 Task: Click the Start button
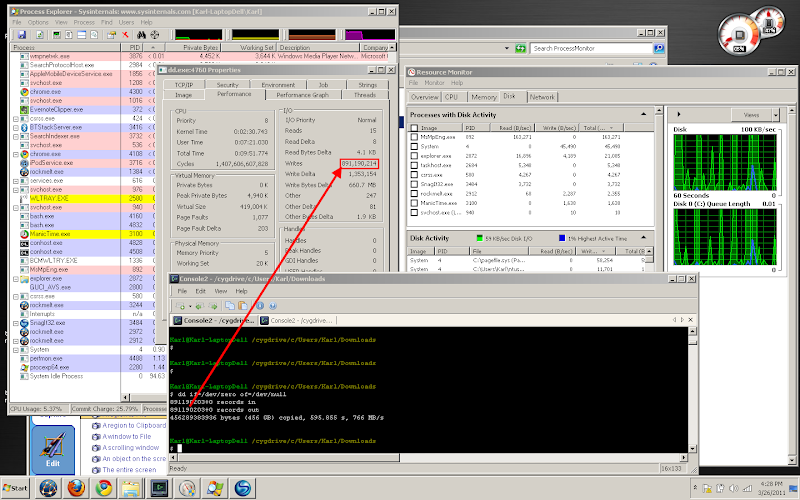pos(15,488)
